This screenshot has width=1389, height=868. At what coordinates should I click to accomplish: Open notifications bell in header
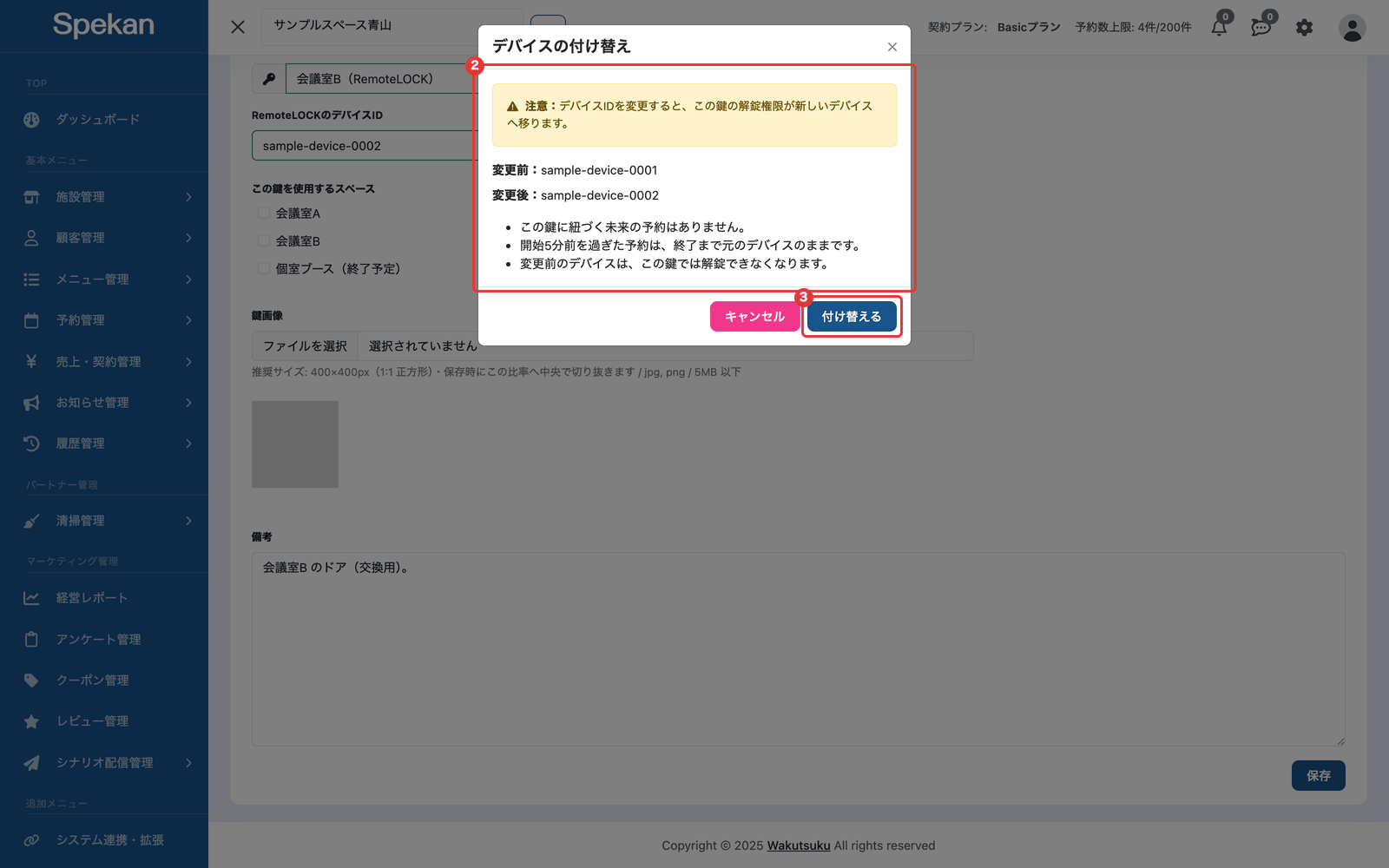pos(1220,28)
